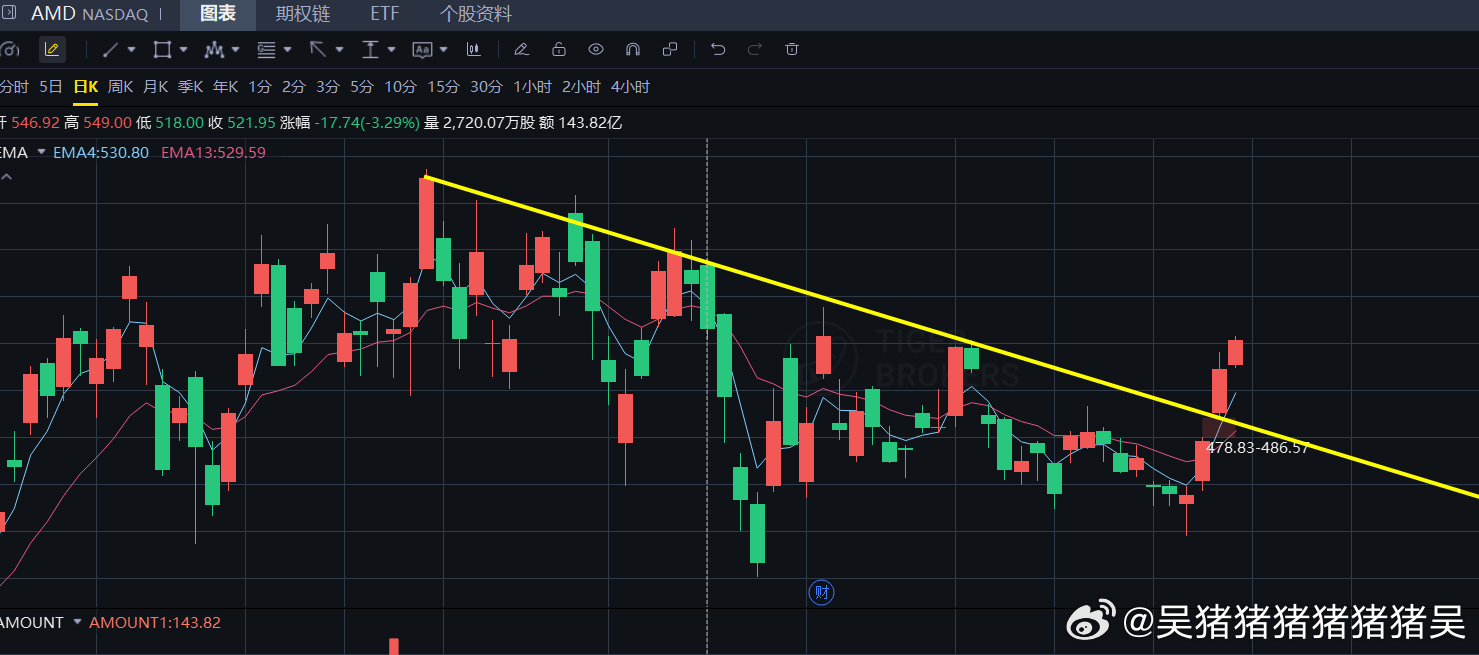Image resolution: width=1479 pixels, height=655 pixels.
Task: Select the rectangle shape tool
Action: point(162,49)
